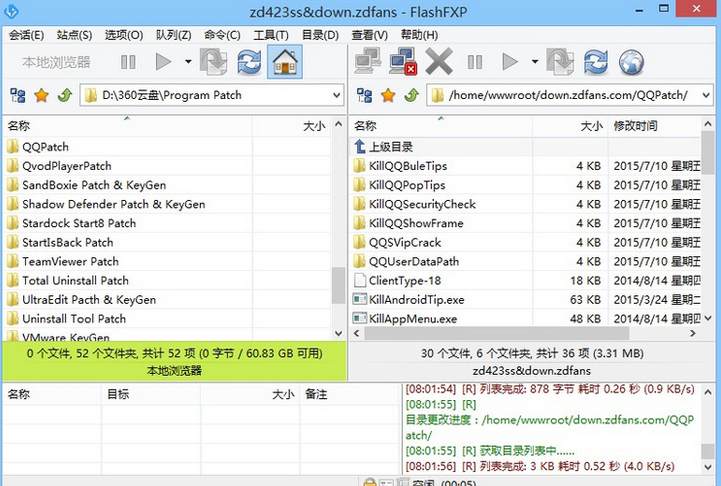Click 上级目录 in the remote list
The image size is (721, 486).
[x=390, y=146]
